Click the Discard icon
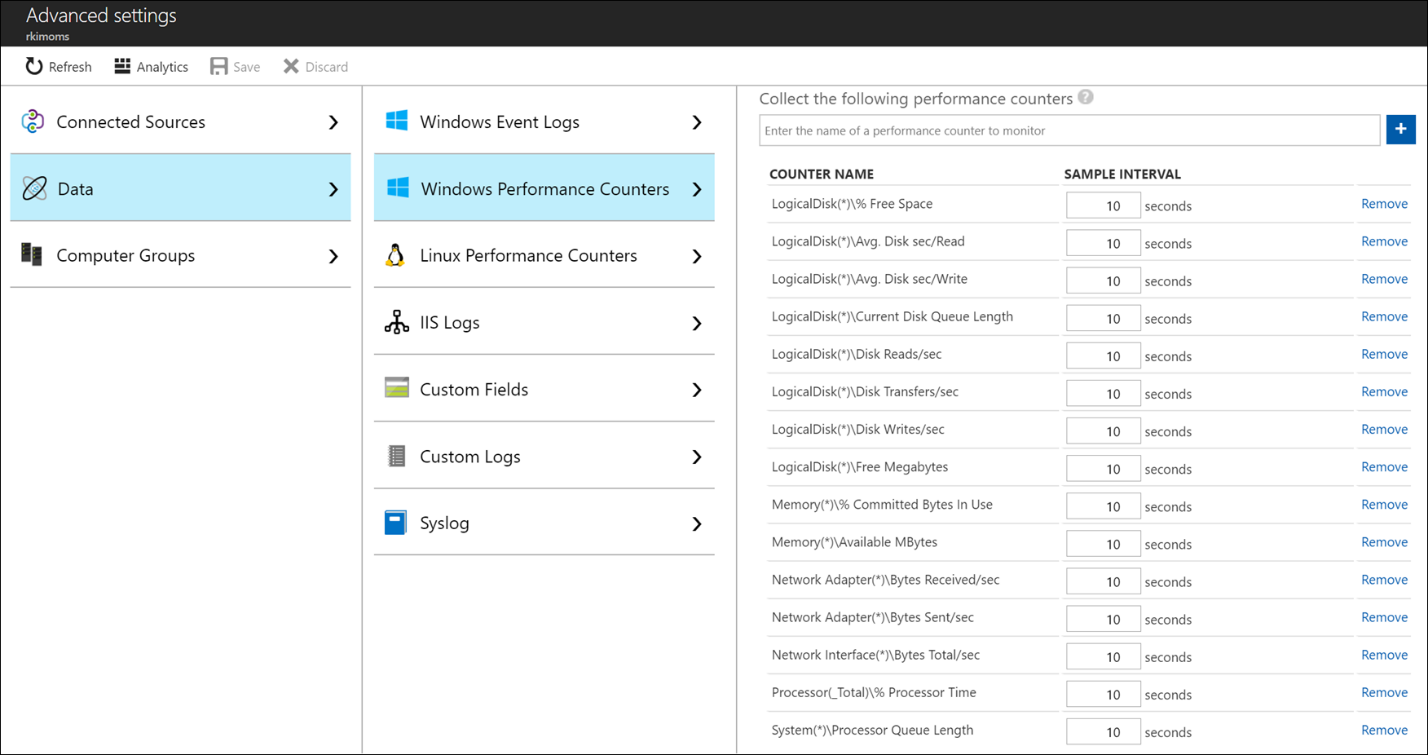This screenshot has width=1428, height=755. pos(289,66)
